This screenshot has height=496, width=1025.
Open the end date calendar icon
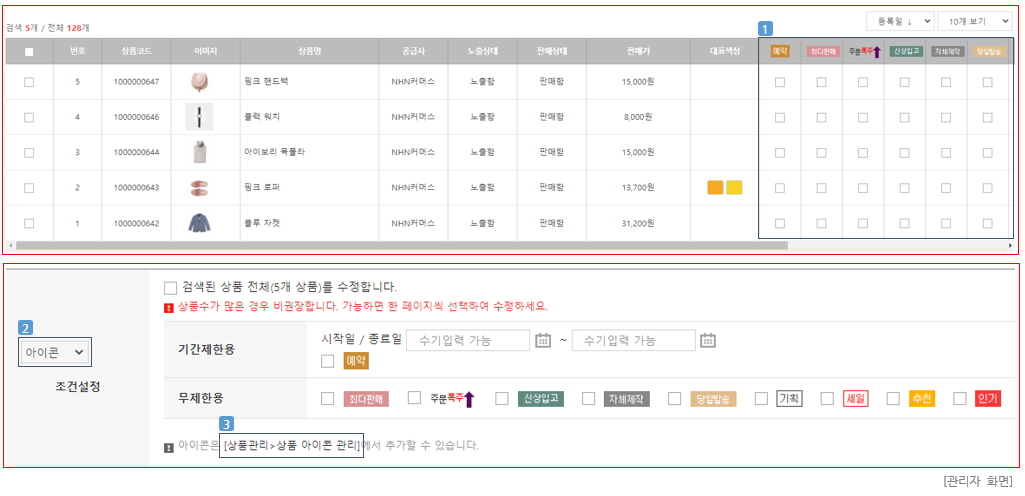[x=708, y=340]
